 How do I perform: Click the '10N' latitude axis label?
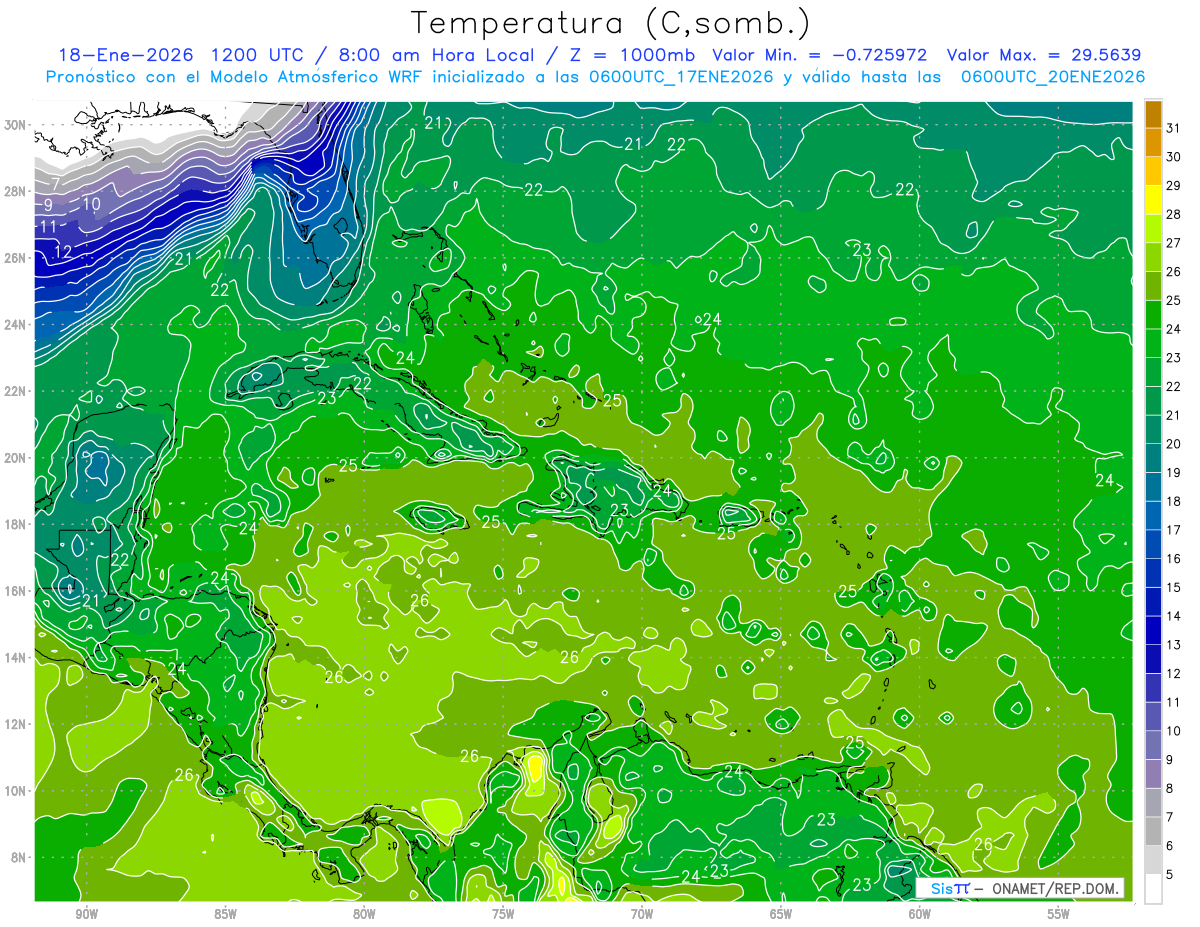click(x=16, y=791)
